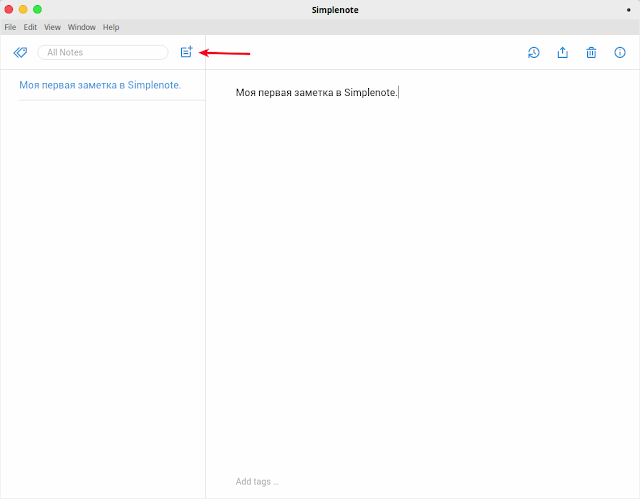Create a new note

tap(187, 52)
